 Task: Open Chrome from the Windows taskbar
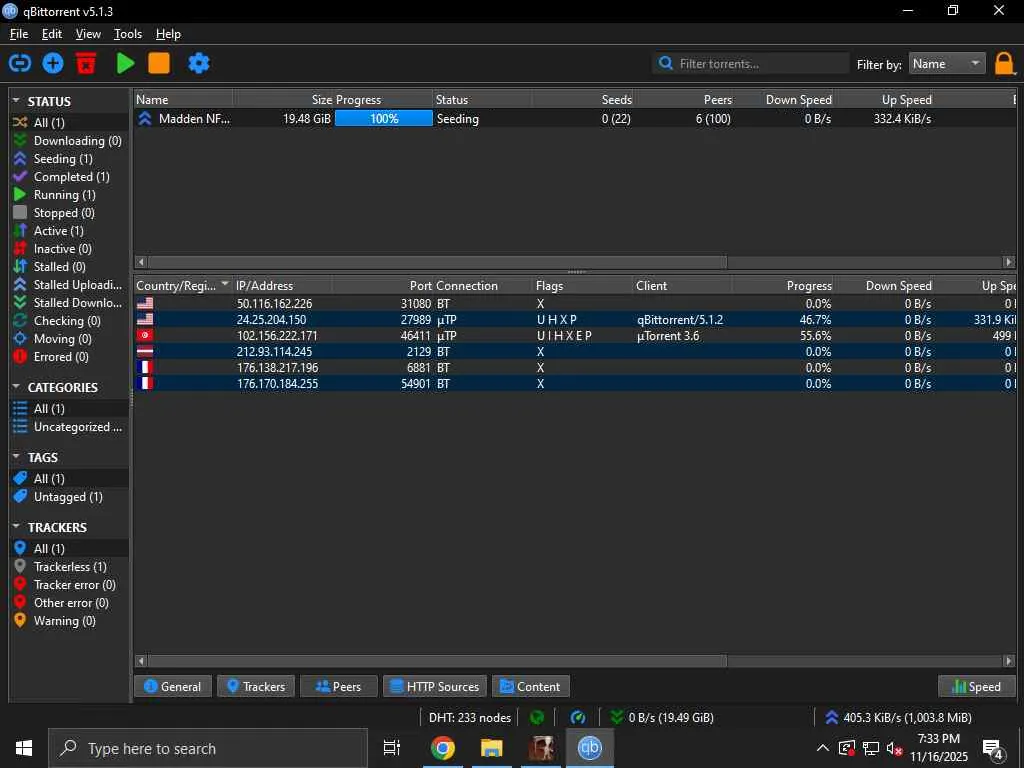coord(443,748)
